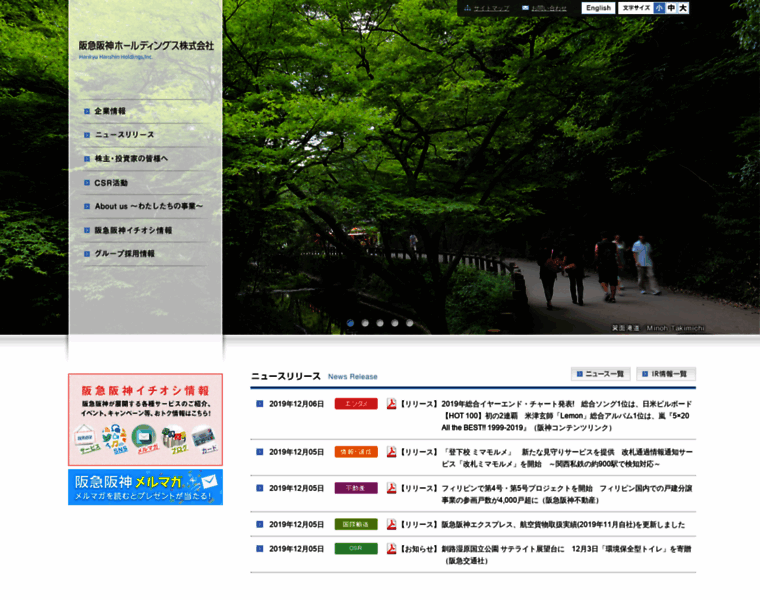Image resolution: width=760 pixels, height=600 pixels.
Task: Open About us ～わたしたちの事業～ menu item
Action: [x=149, y=206]
